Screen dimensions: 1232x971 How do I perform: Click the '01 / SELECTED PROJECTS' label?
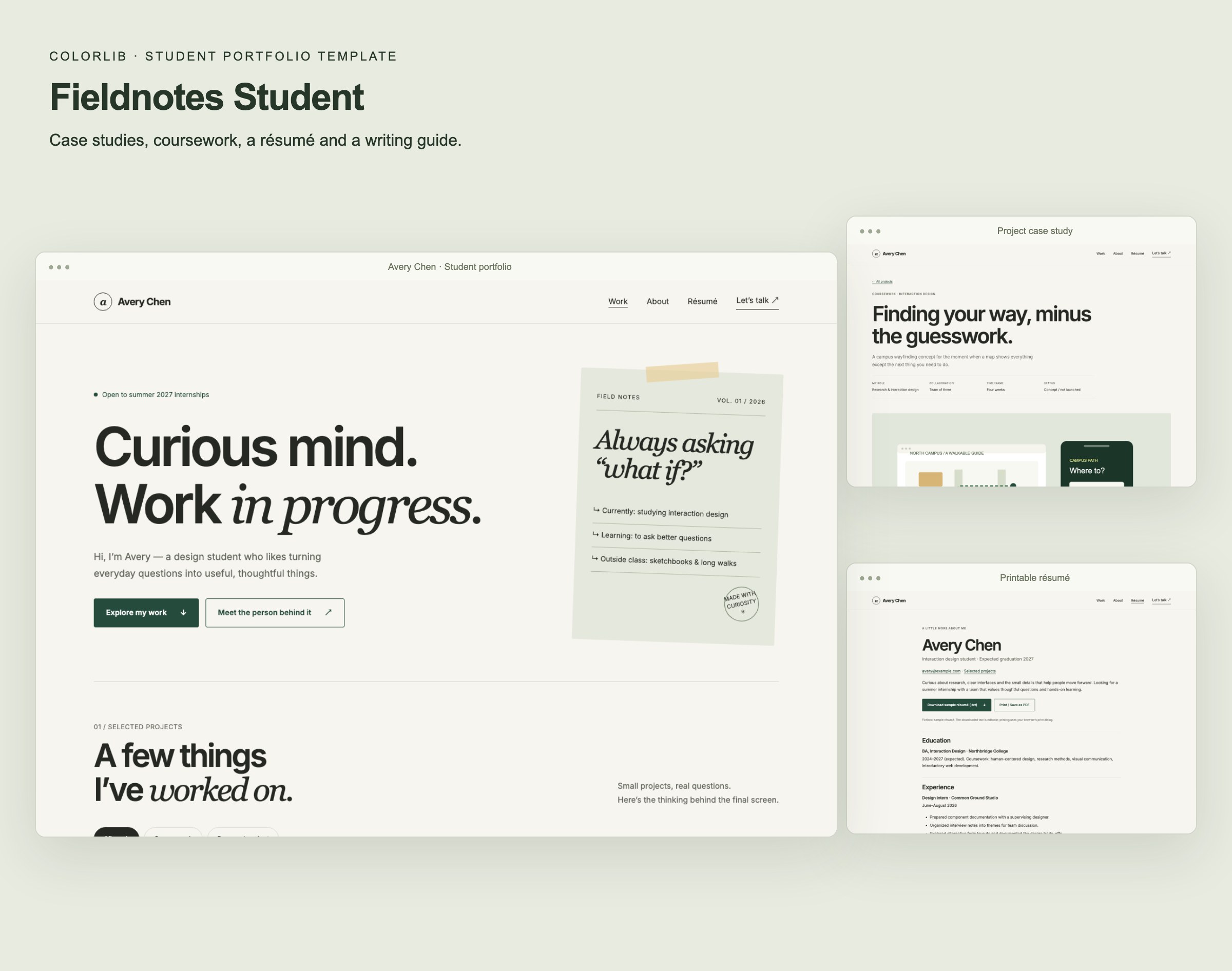pyautogui.click(x=138, y=727)
